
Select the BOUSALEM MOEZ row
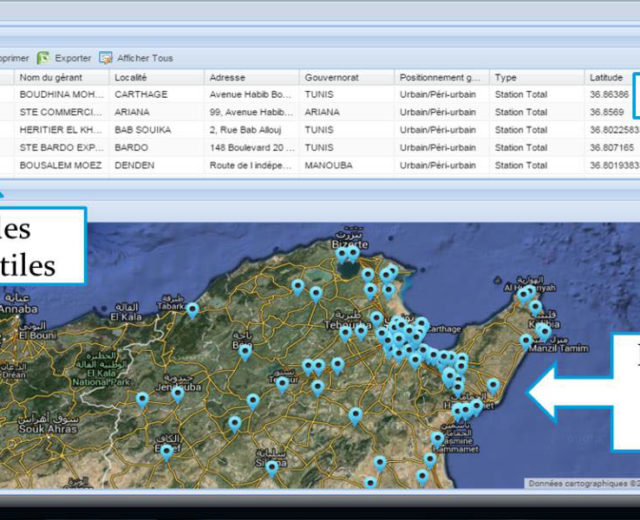coord(58,165)
